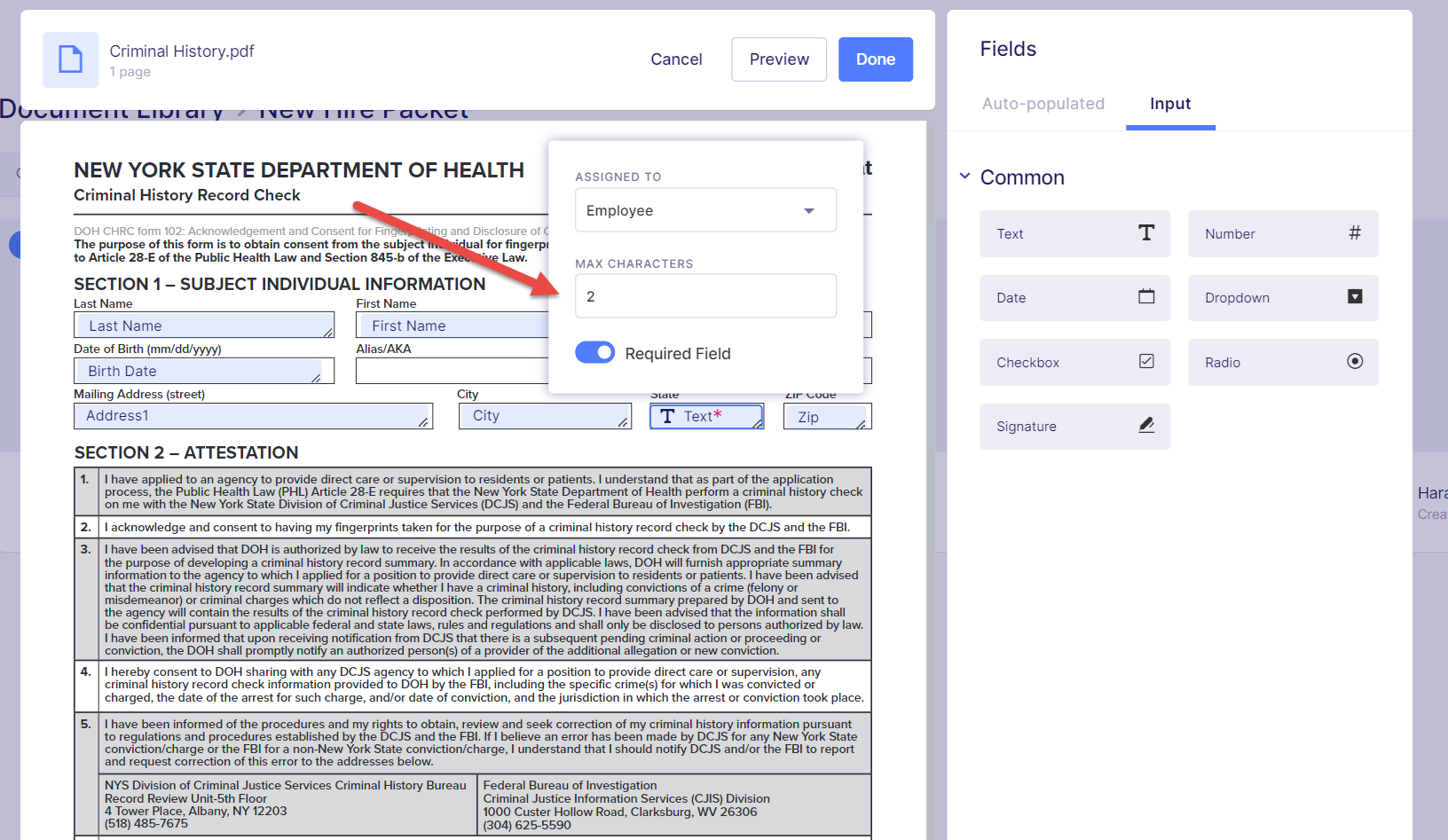Select the Zip form field

tap(826, 417)
